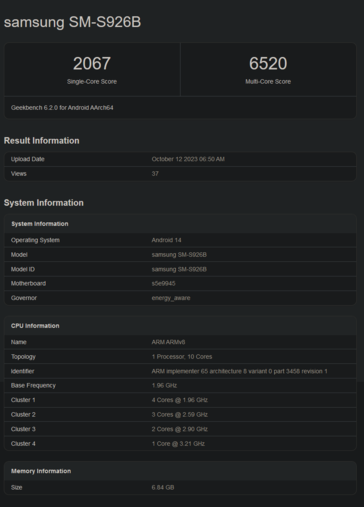This screenshot has width=364, height=507.
Task: Select the 'Android 14' value
Action: (x=166, y=240)
